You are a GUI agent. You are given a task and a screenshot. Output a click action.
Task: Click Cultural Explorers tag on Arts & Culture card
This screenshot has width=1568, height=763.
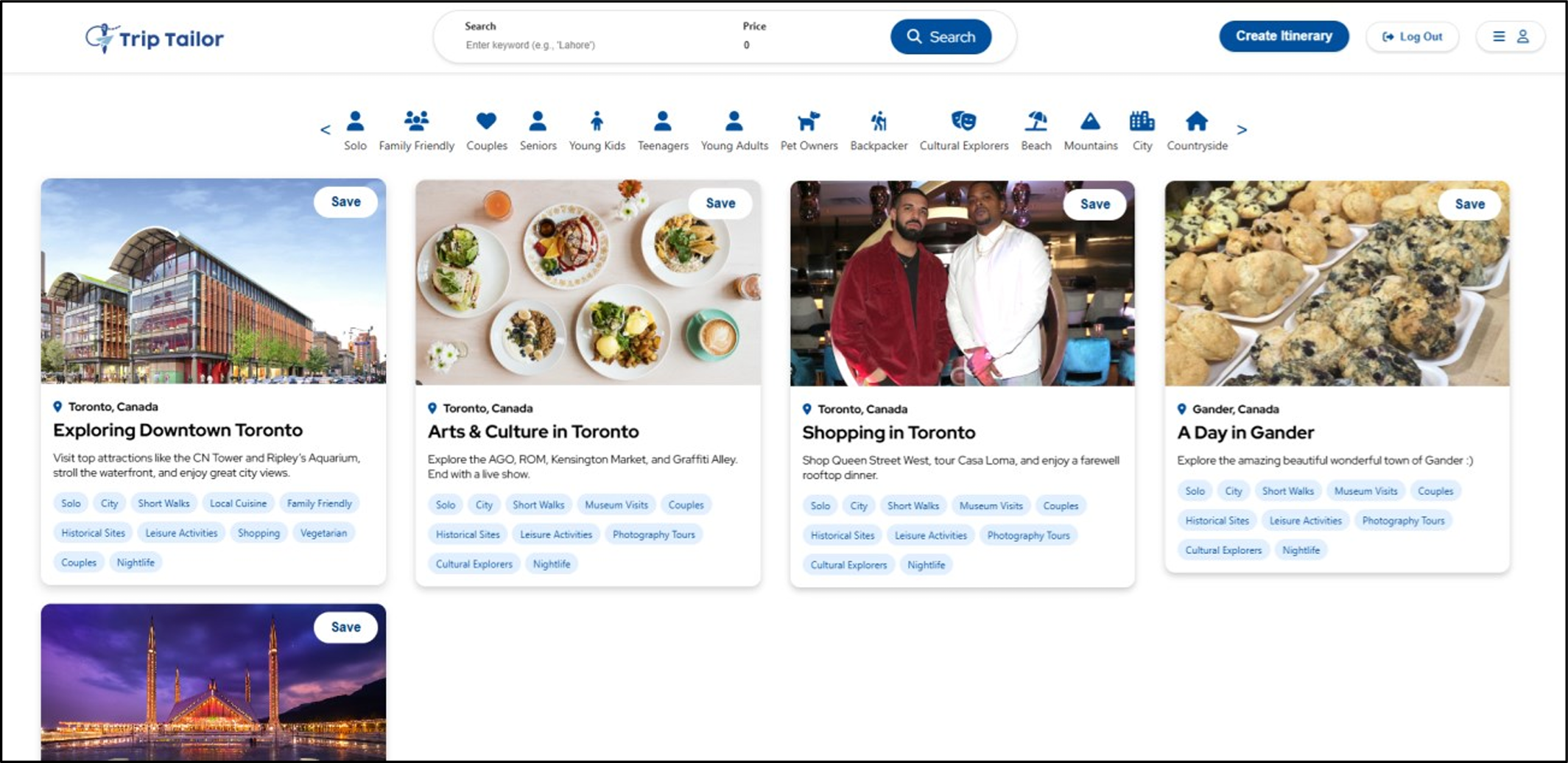474,564
